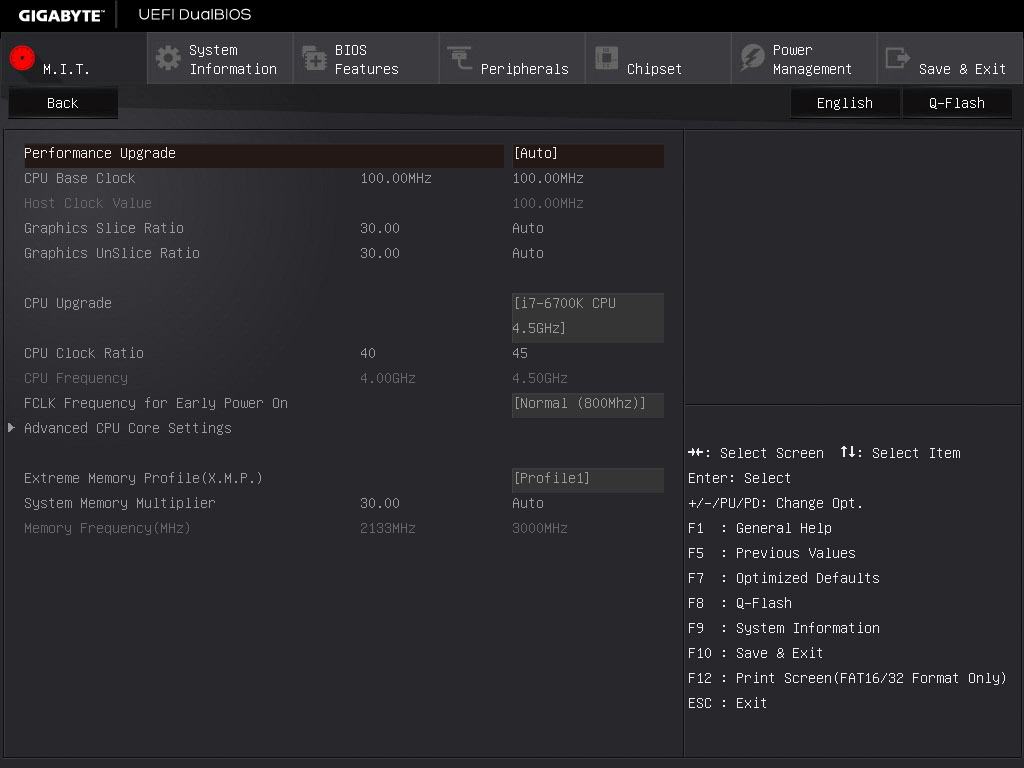Click the BIOS Features chip icon
Screen dimensions: 1024x768
point(314,58)
